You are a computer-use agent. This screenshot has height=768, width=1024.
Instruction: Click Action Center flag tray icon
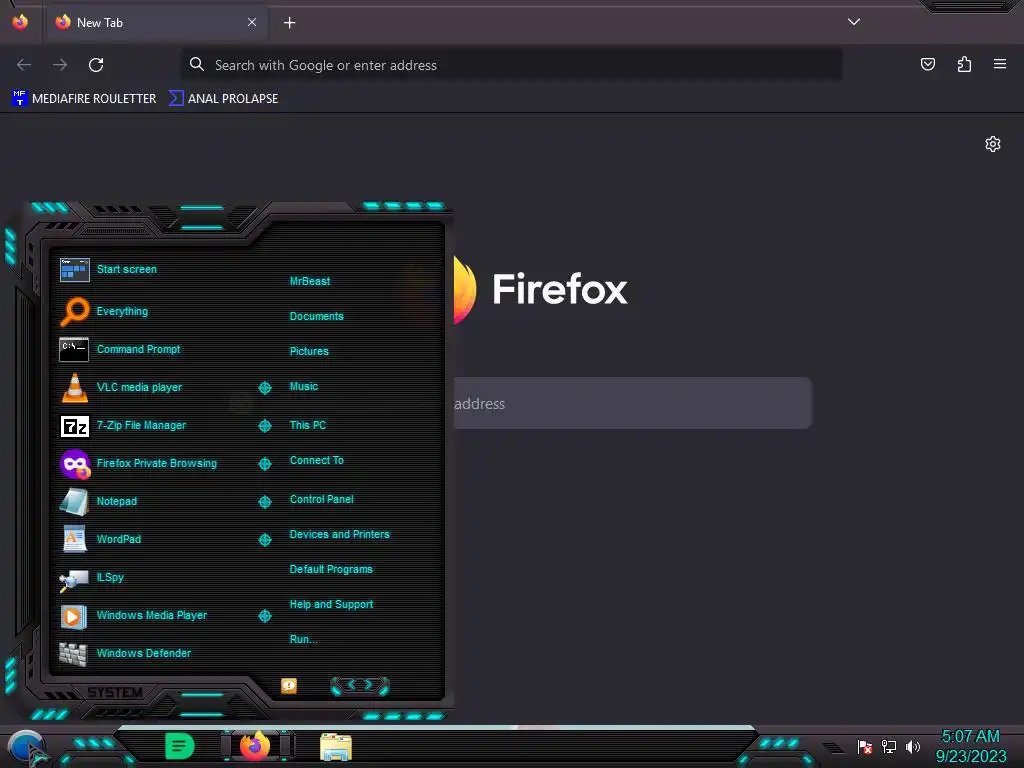tap(865, 746)
